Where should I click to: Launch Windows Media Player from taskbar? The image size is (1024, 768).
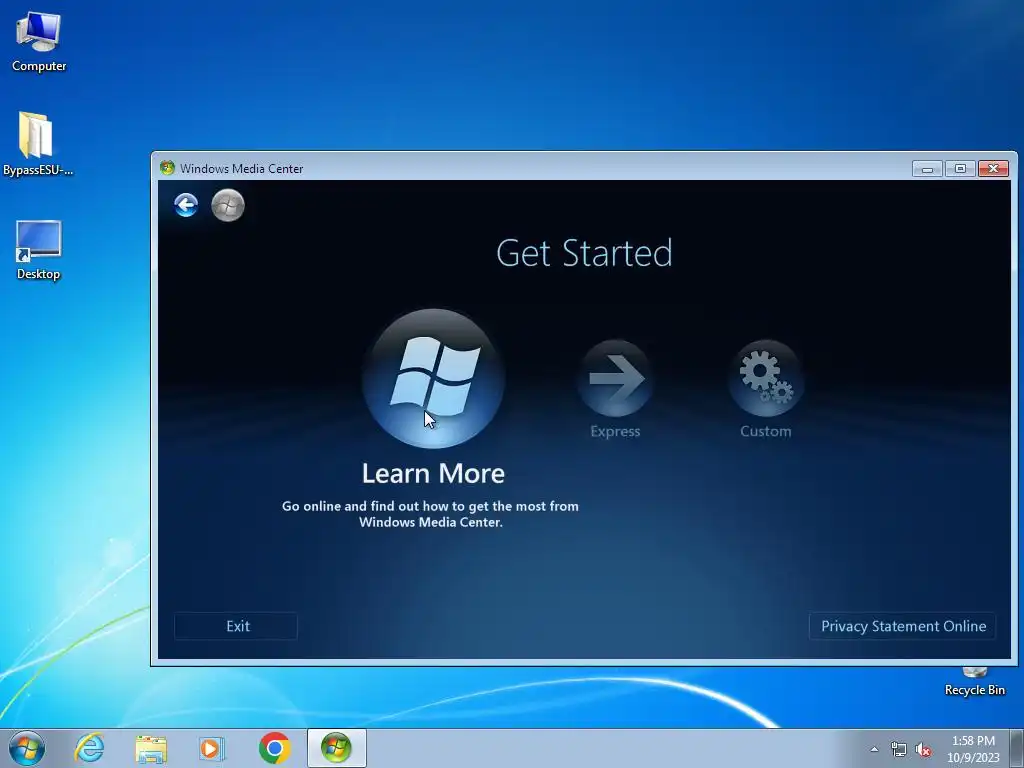pos(212,748)
